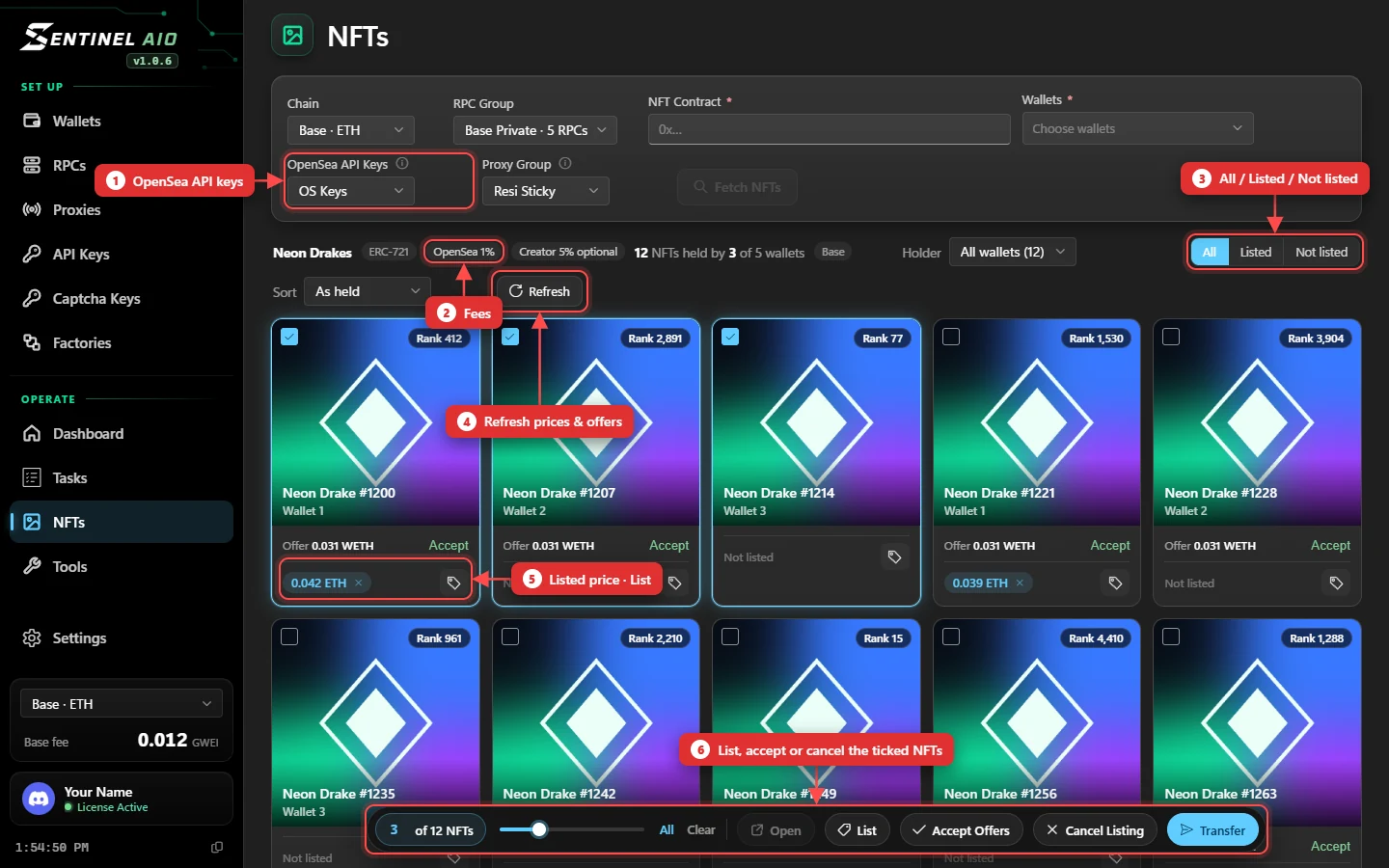Switch filter to the Not listed tab
This screenshot has height=868, width=1389.
(1321, 252)
